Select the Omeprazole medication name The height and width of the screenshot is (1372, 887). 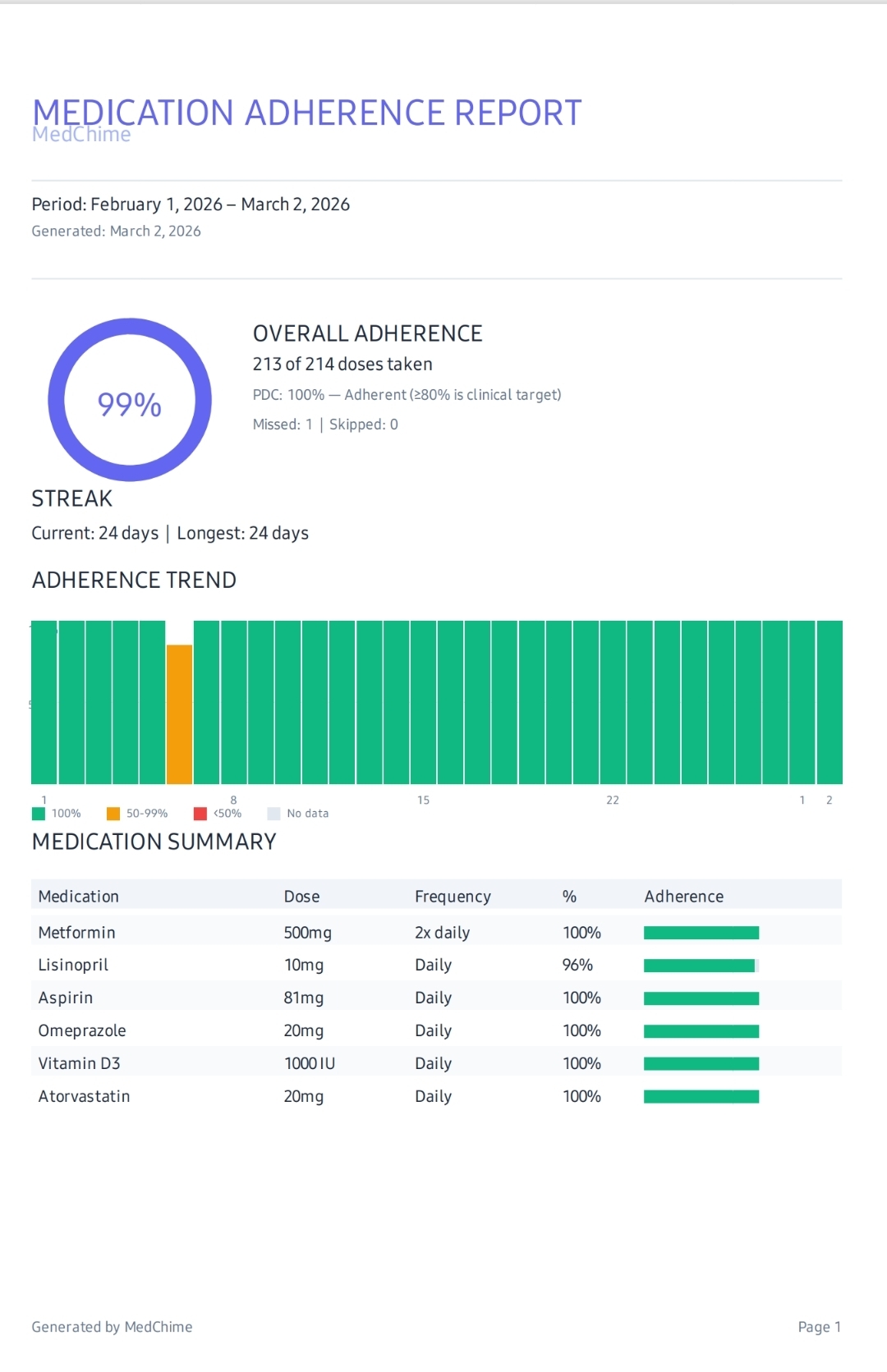click(x=82, y=1031)
